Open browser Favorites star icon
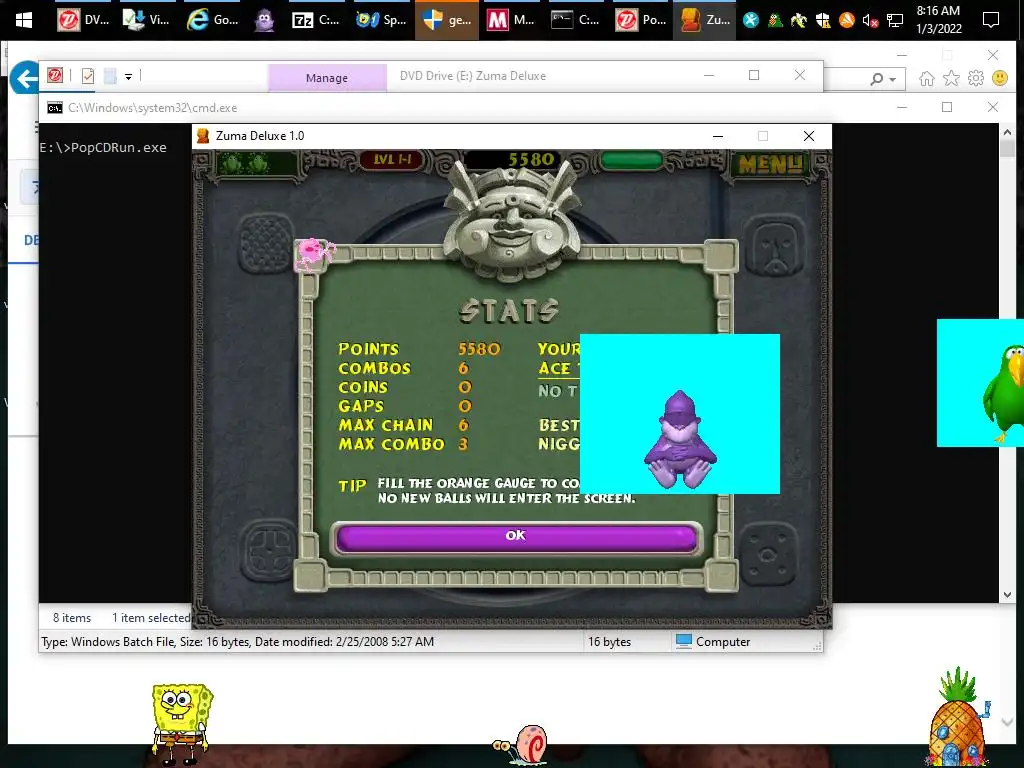 tap(952, 78)
